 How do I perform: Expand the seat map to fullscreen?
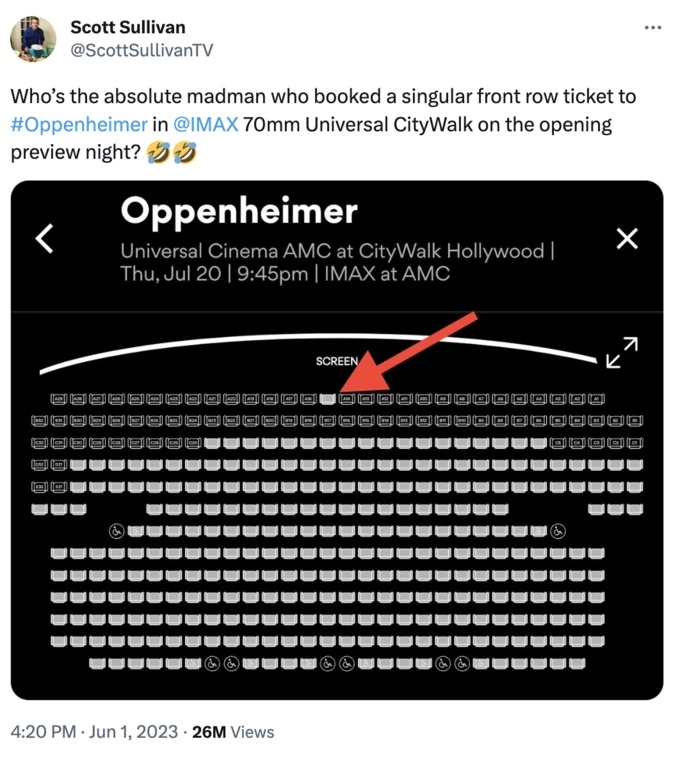click(x=622, y=352)
